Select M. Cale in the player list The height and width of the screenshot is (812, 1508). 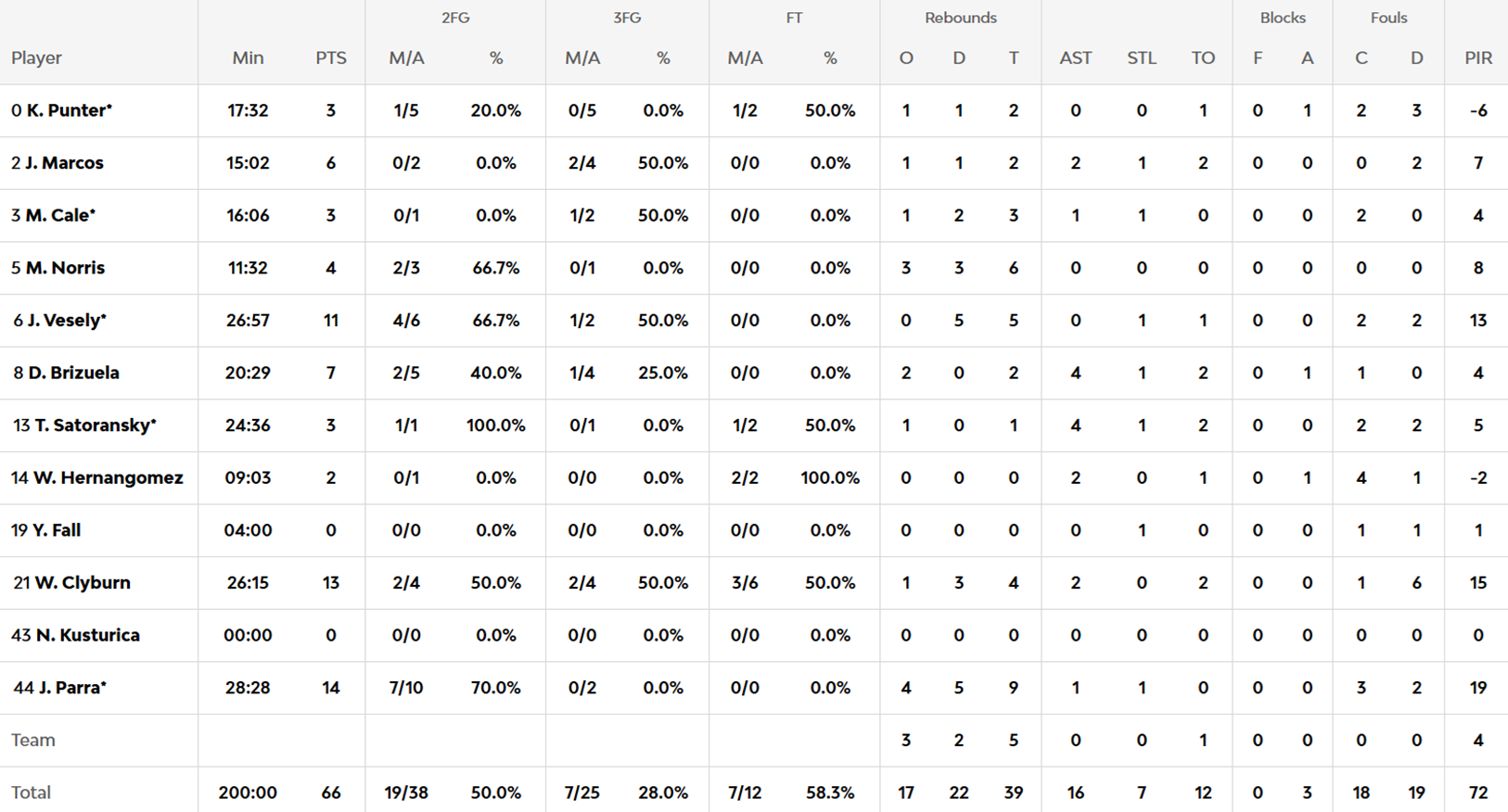60,215
